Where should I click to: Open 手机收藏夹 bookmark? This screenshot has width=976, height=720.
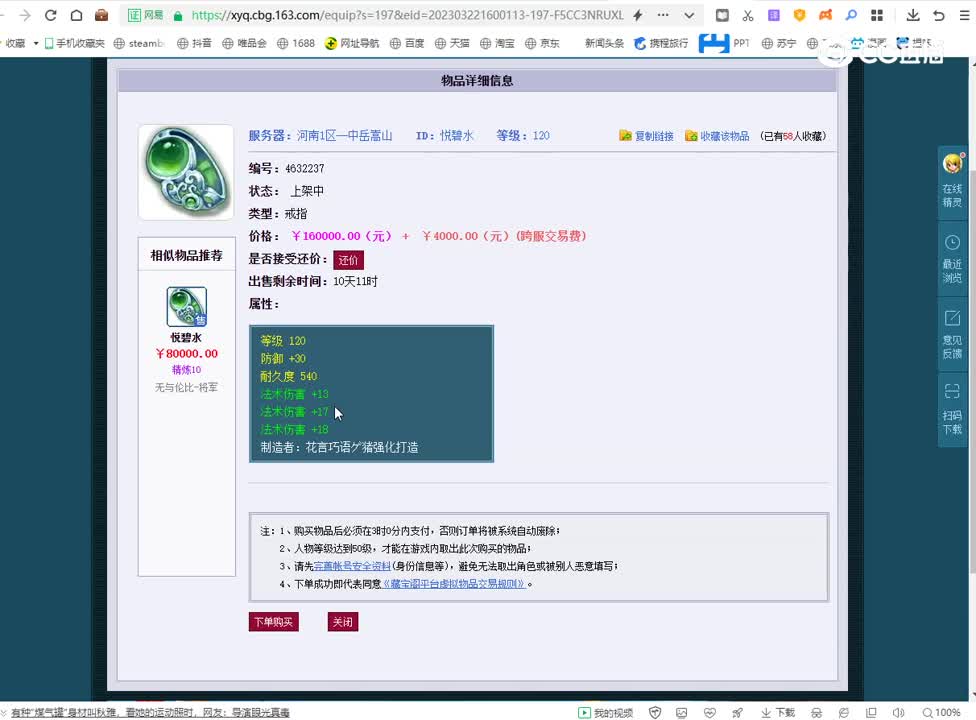(74, 43)
